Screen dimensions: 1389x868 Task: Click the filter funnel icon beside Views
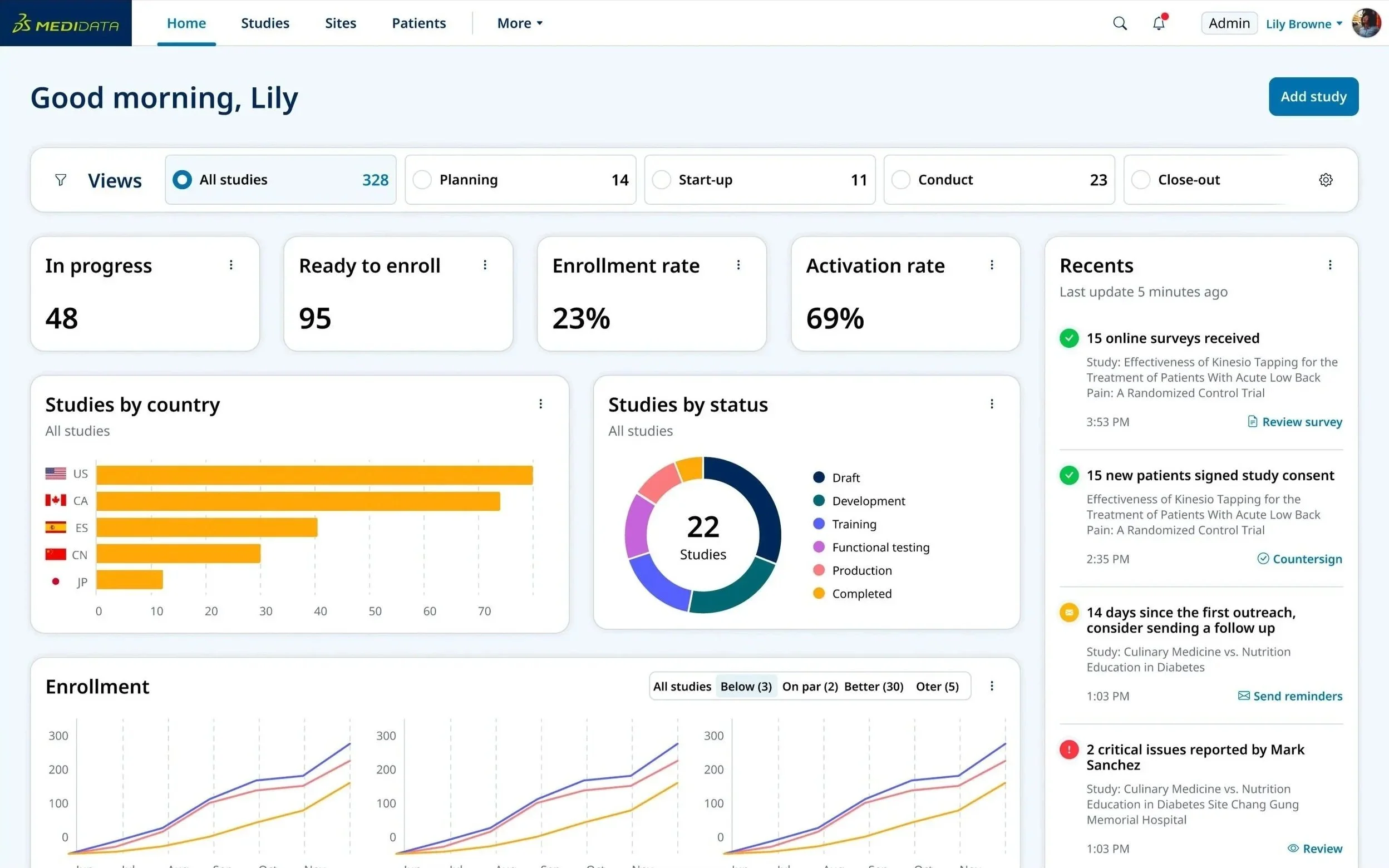click(60, 180)
